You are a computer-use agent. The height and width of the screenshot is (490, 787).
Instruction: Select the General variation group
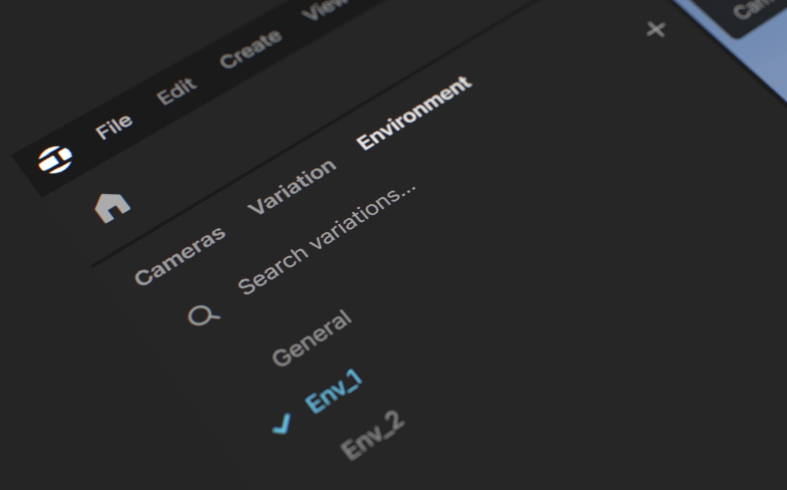tap(311, 338)
